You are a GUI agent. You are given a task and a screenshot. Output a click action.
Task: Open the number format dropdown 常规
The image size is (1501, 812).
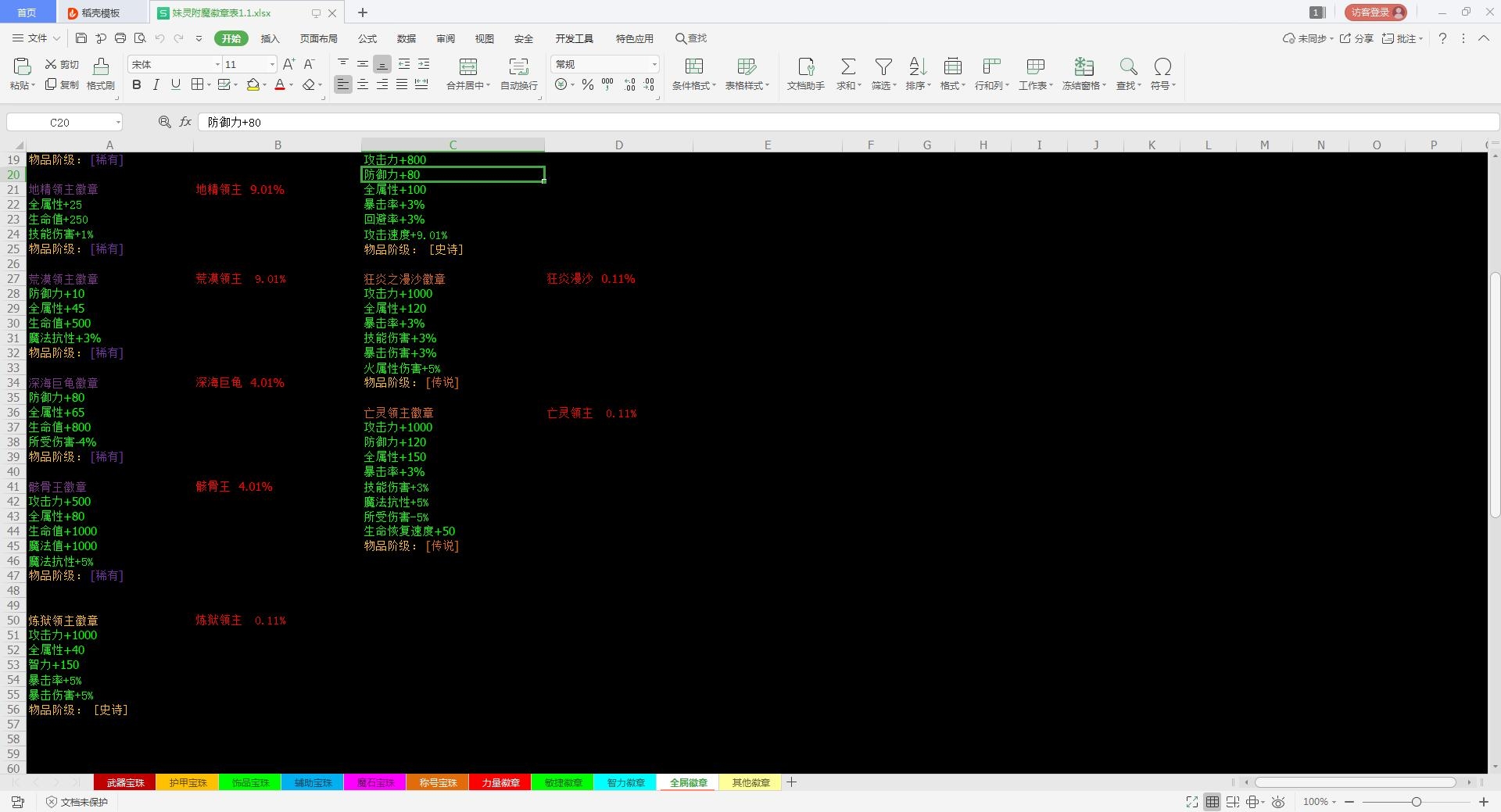(x=654, y=64)
